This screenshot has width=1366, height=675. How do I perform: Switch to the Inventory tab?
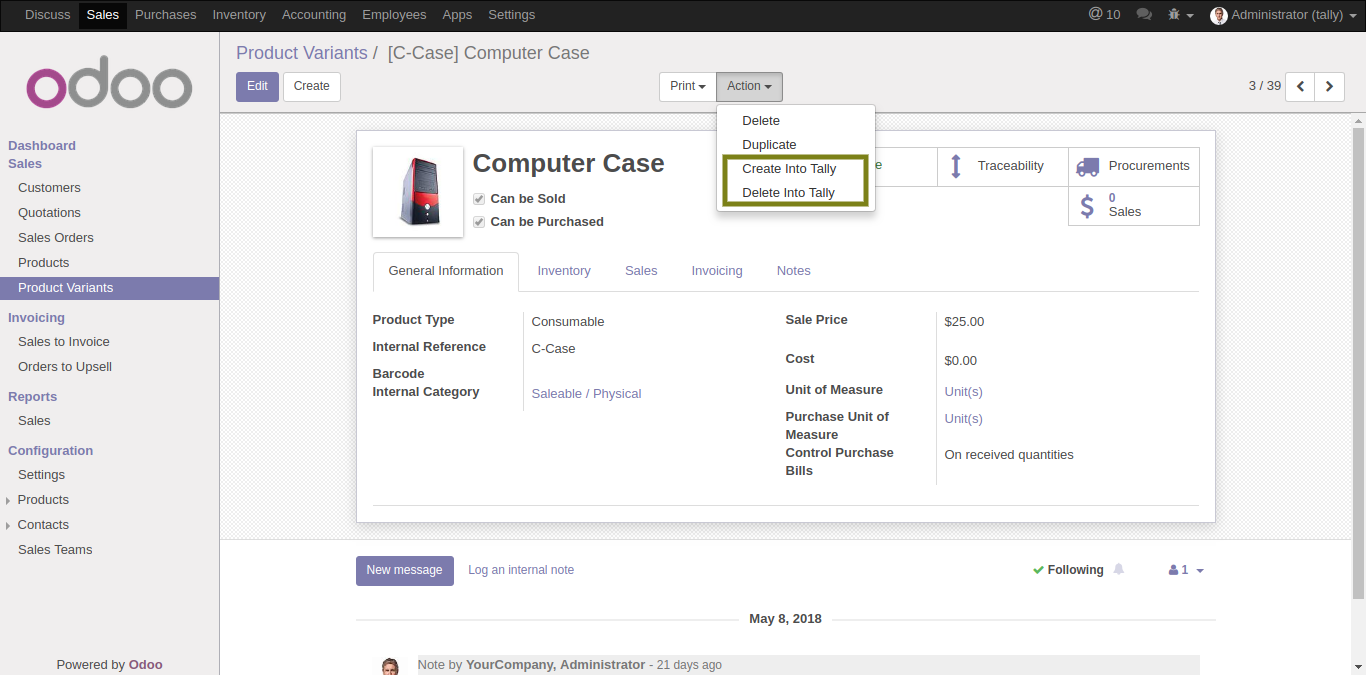click(x=564, y=271)
